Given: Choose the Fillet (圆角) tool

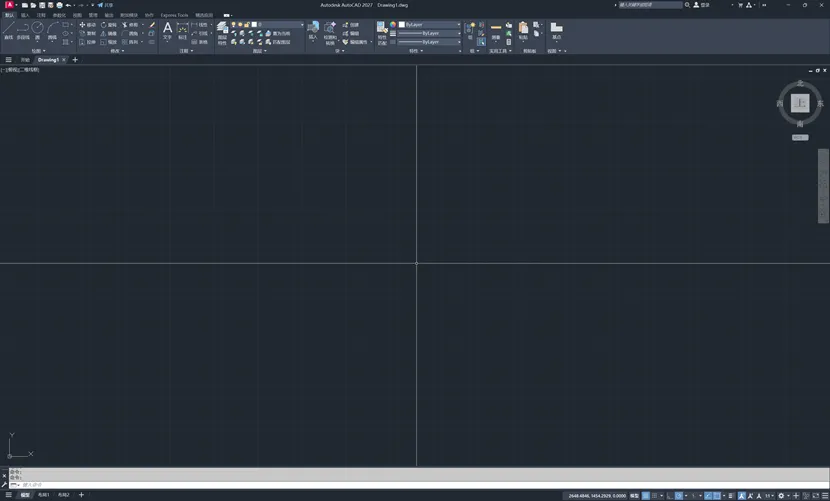Looking at the screenshot, I should (130, 33).
